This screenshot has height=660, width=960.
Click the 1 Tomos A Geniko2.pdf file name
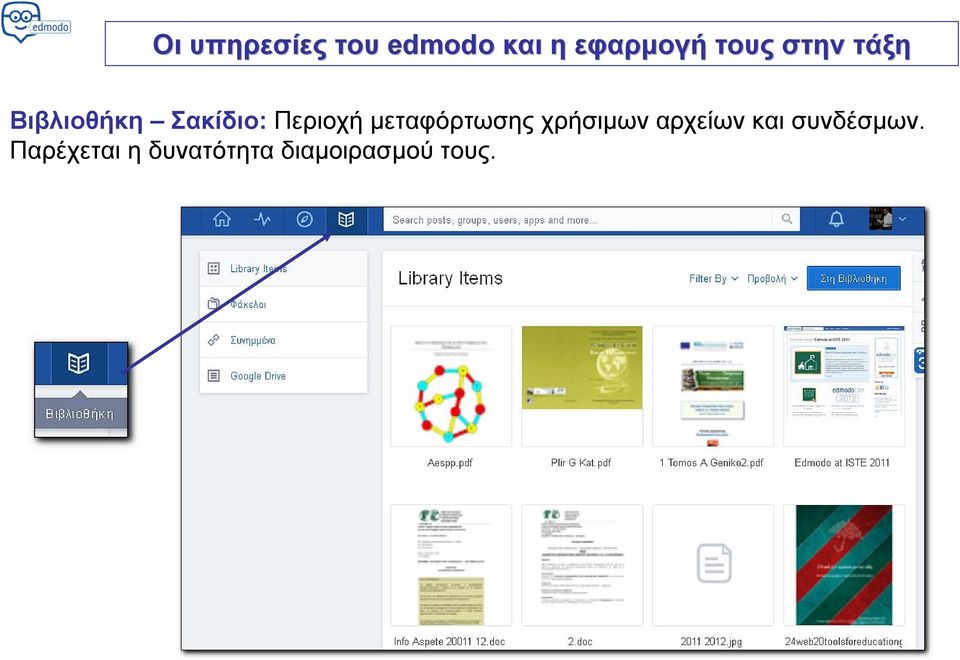click(711, 463)
